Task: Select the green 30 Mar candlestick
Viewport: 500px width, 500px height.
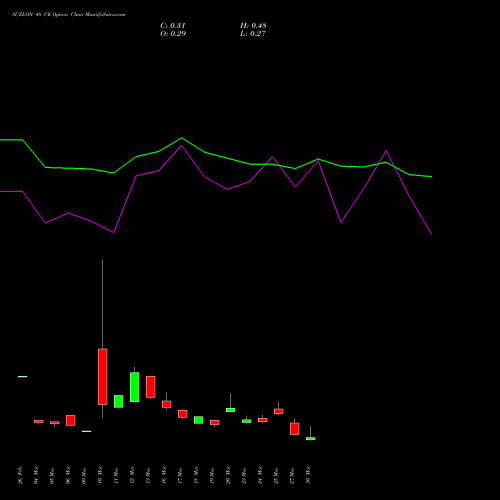Action: [x=311, y=438]
